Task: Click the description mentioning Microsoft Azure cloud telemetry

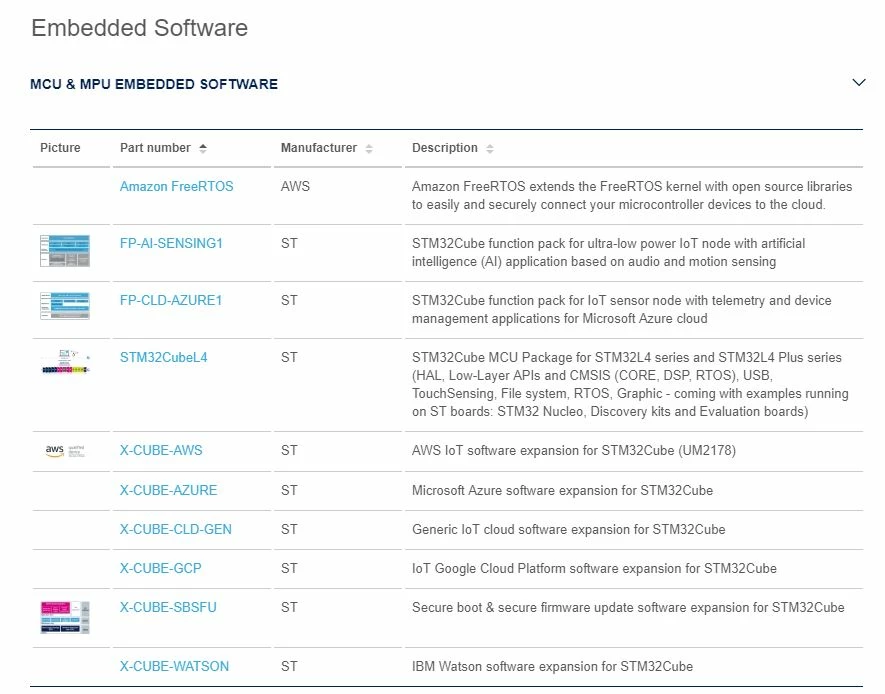Action: tap(621, 309)
